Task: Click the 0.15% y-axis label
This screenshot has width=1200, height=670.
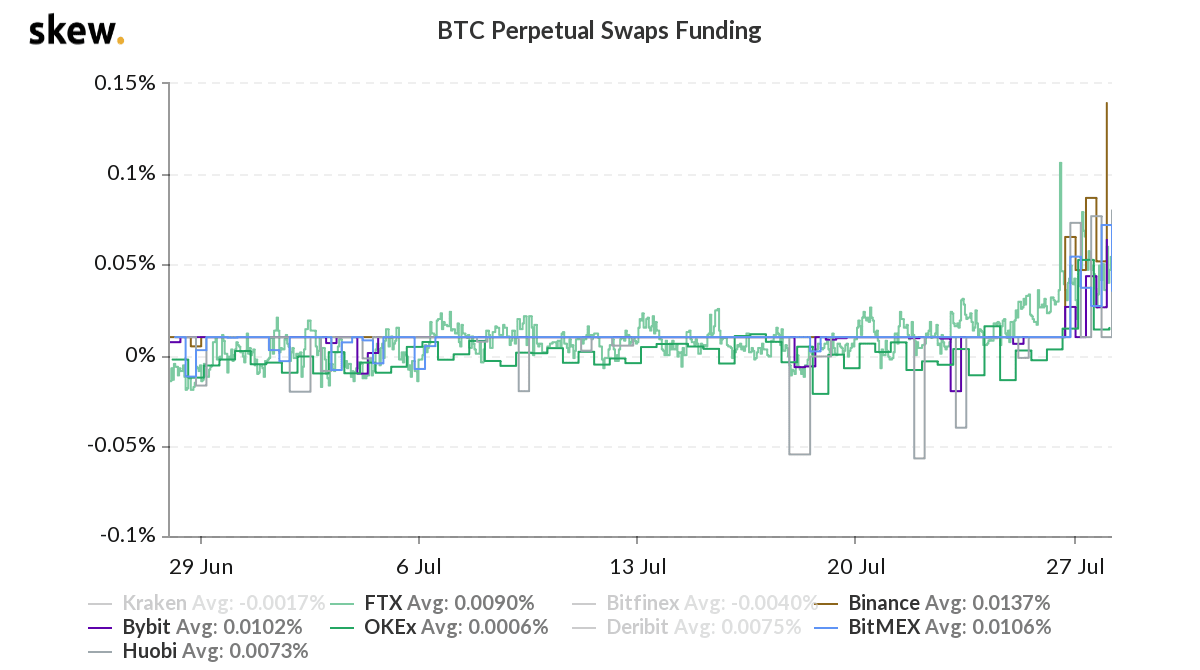Action: [x=125, y=83]
